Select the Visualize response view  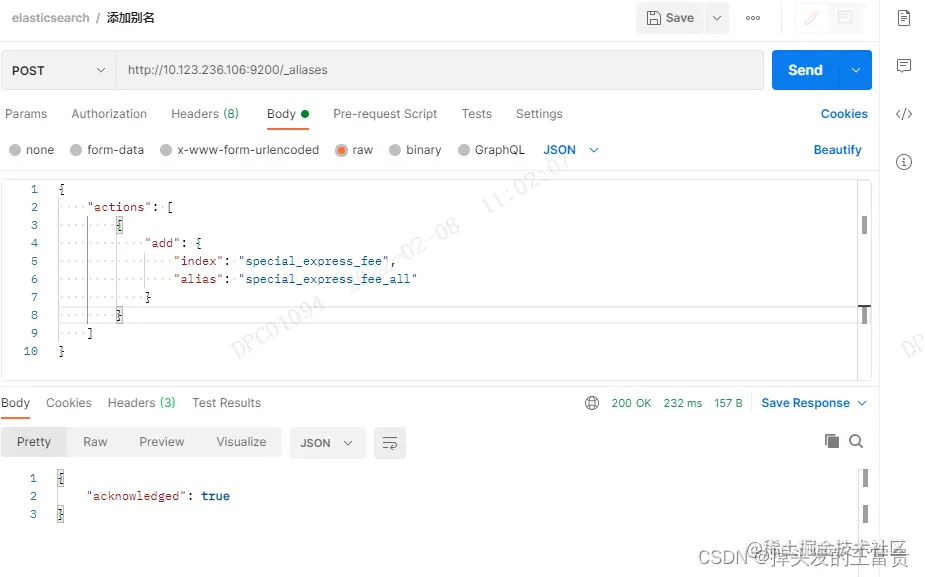[x=241, y=442]
